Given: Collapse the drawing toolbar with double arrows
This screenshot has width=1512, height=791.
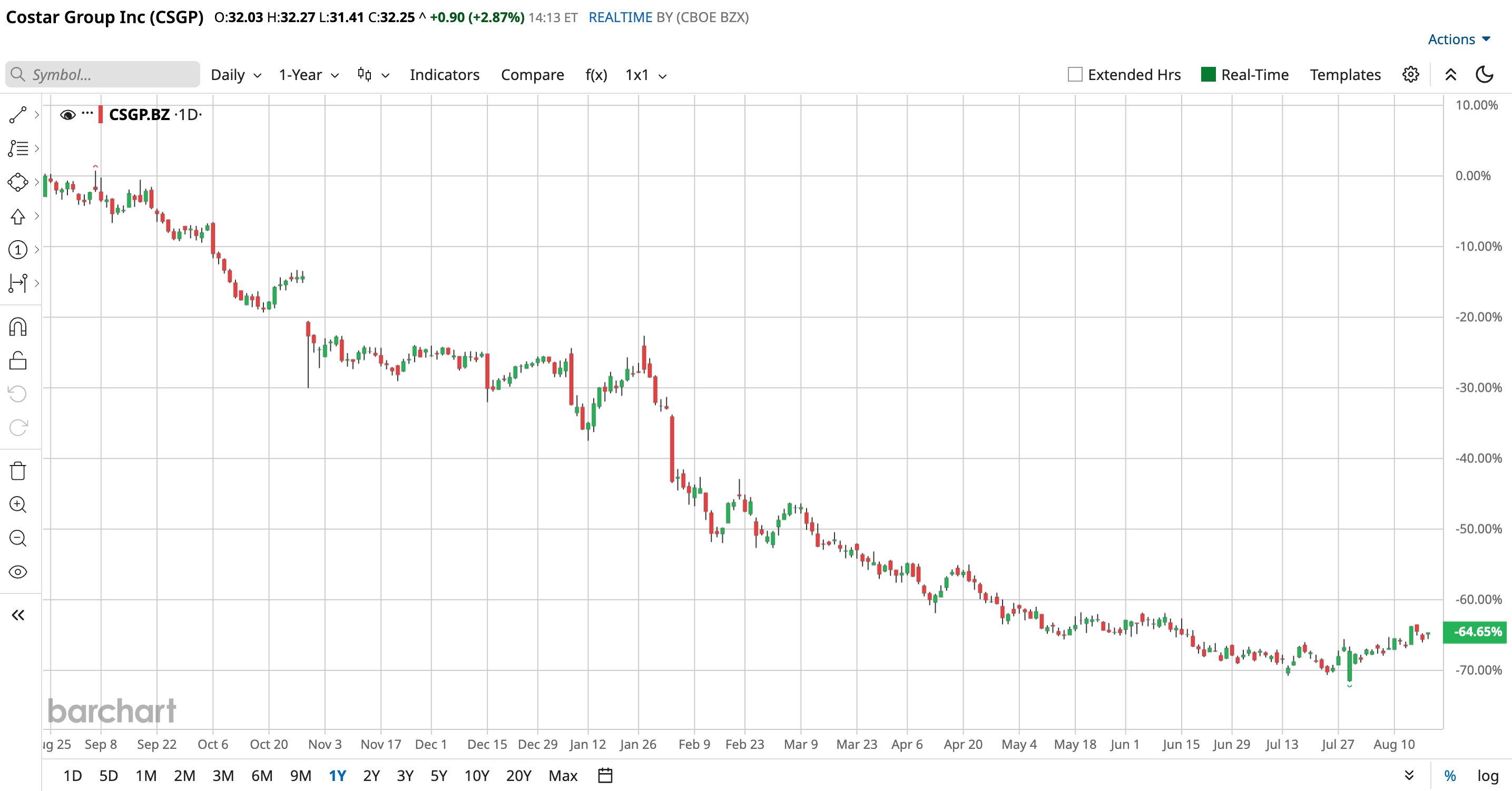Looking at the screenshot, I should point(17,615).
